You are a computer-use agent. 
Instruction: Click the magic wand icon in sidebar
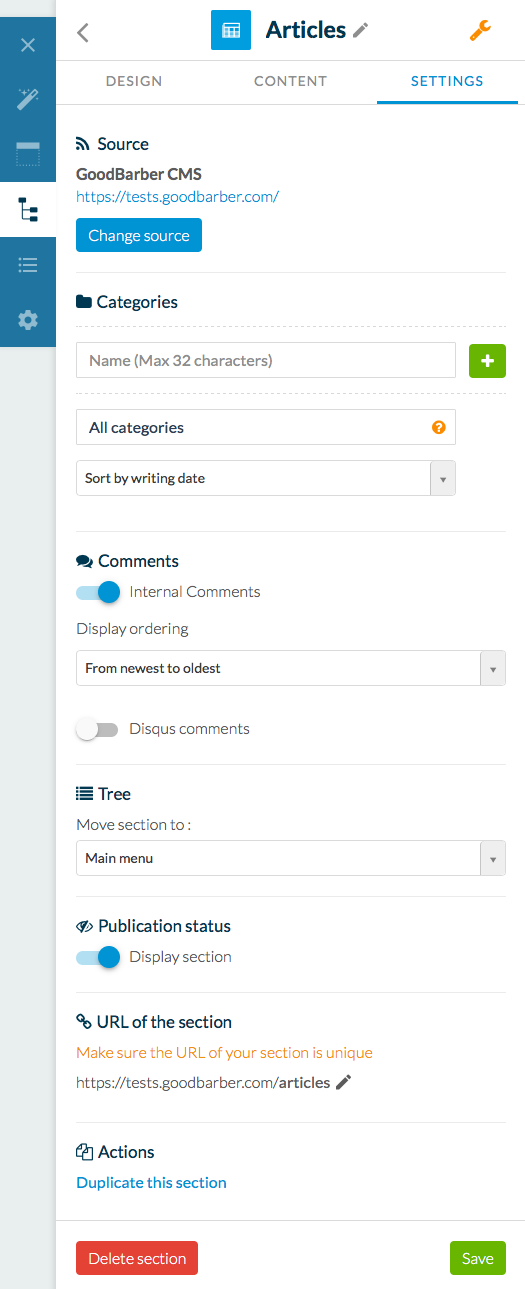[x=28, y=99]
